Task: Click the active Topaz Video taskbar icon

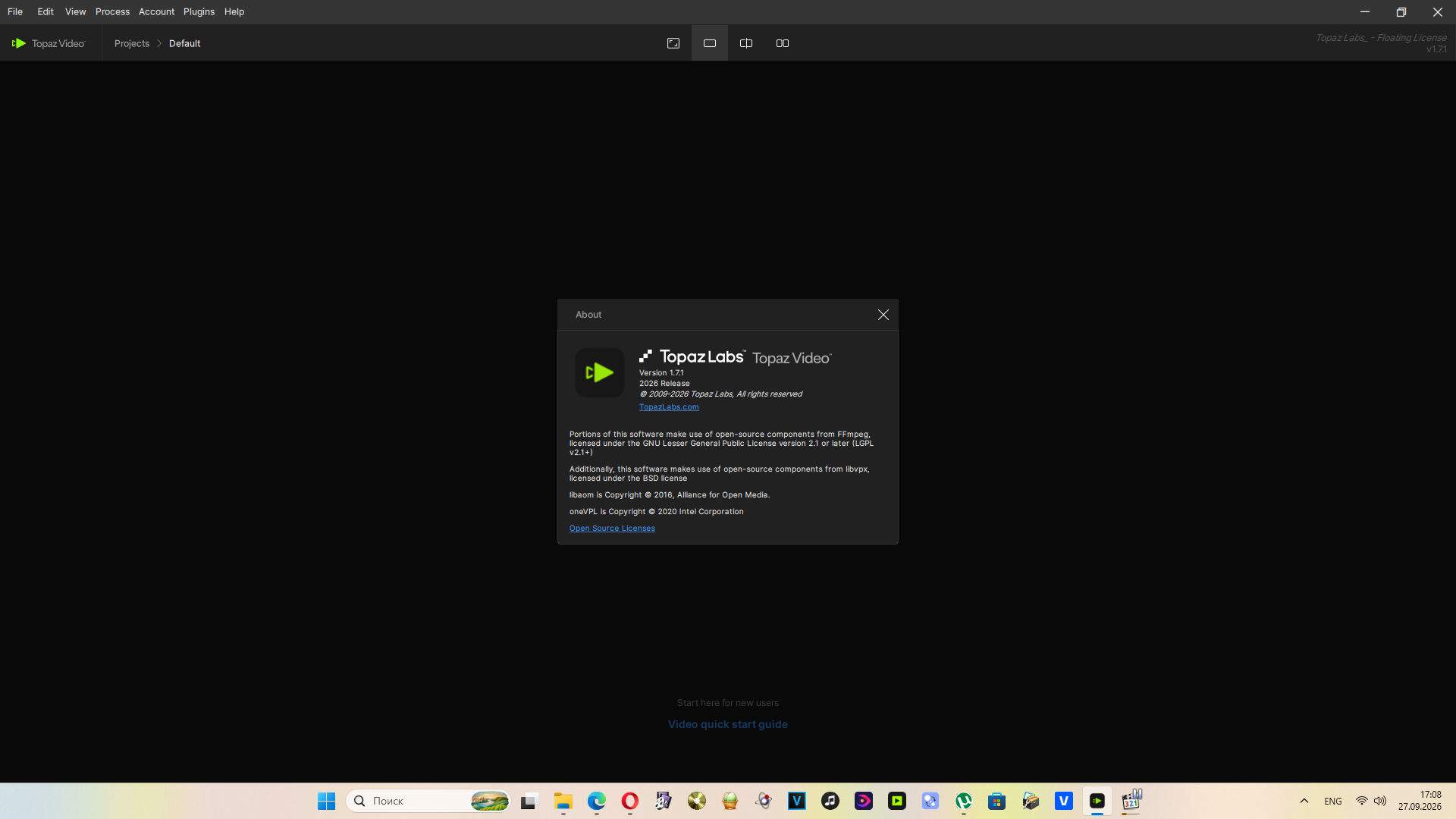Action: point(1097,801)
